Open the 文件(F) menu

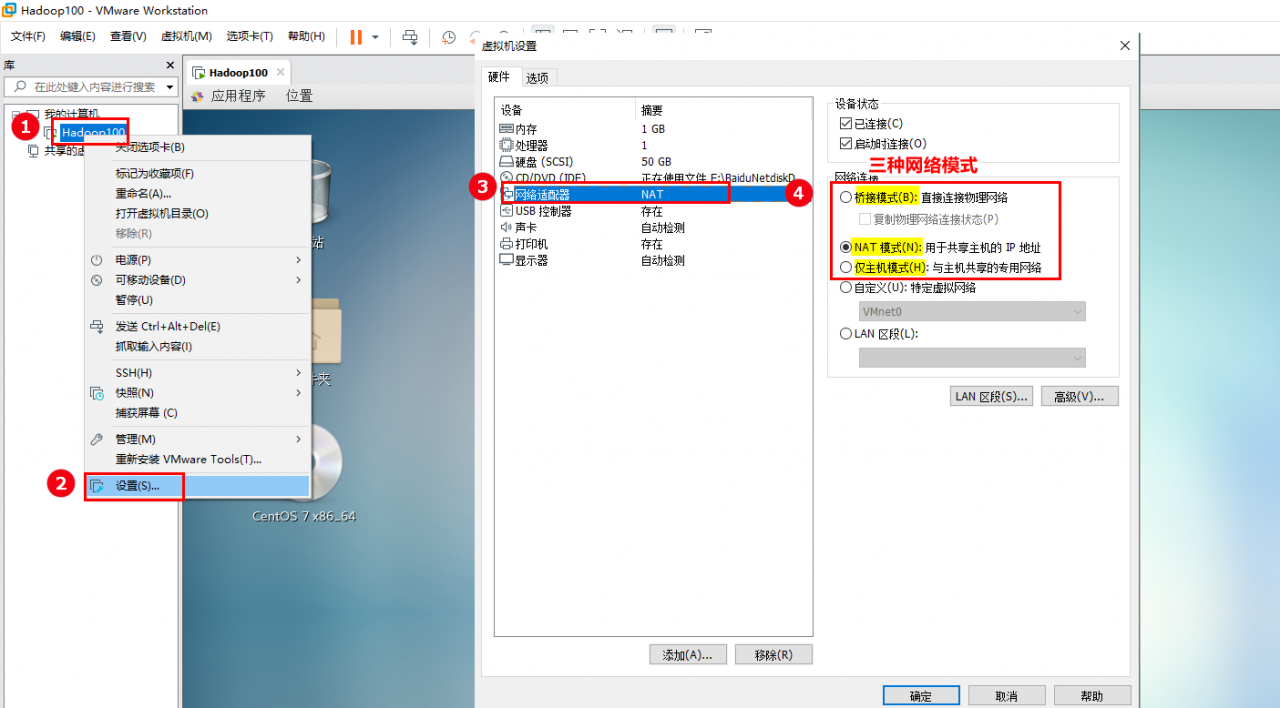[x=28, y=37]
